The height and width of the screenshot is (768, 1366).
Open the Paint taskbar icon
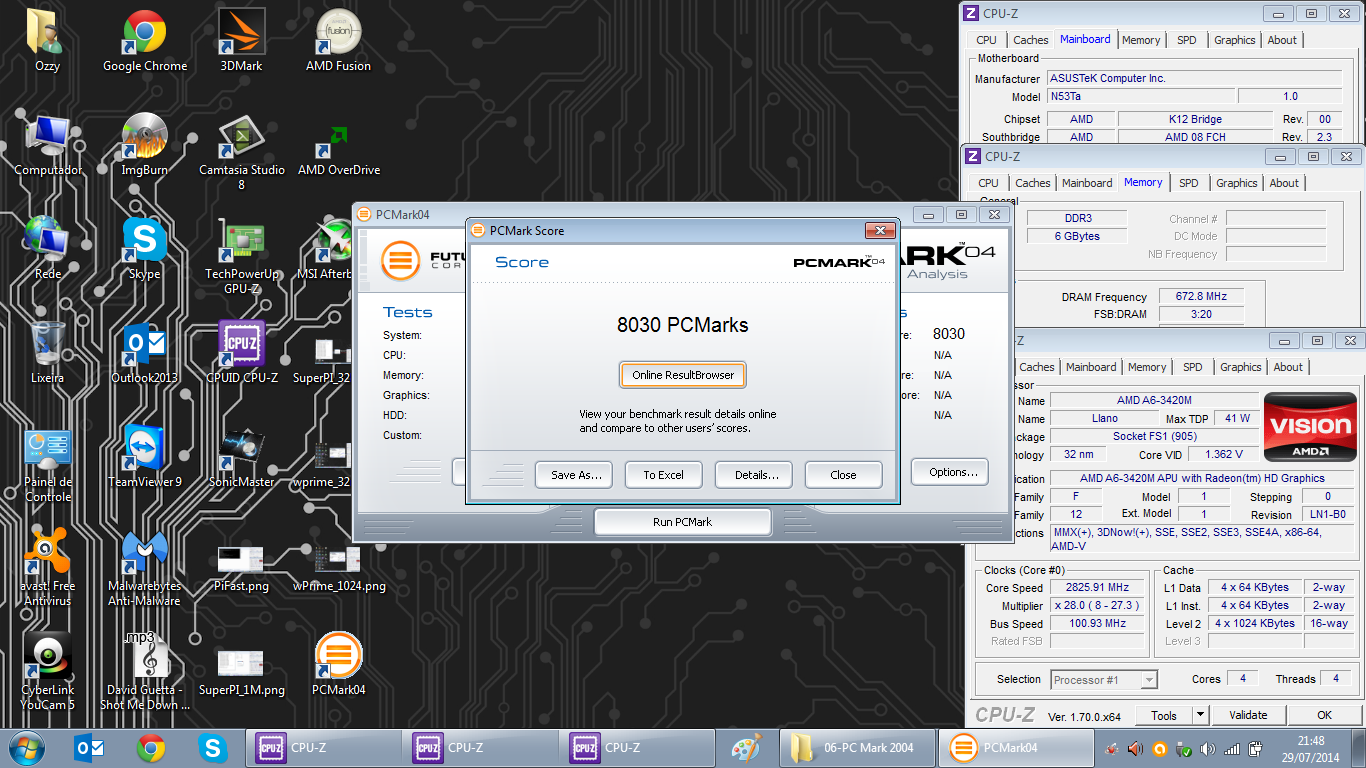click(x=747, y=747)
